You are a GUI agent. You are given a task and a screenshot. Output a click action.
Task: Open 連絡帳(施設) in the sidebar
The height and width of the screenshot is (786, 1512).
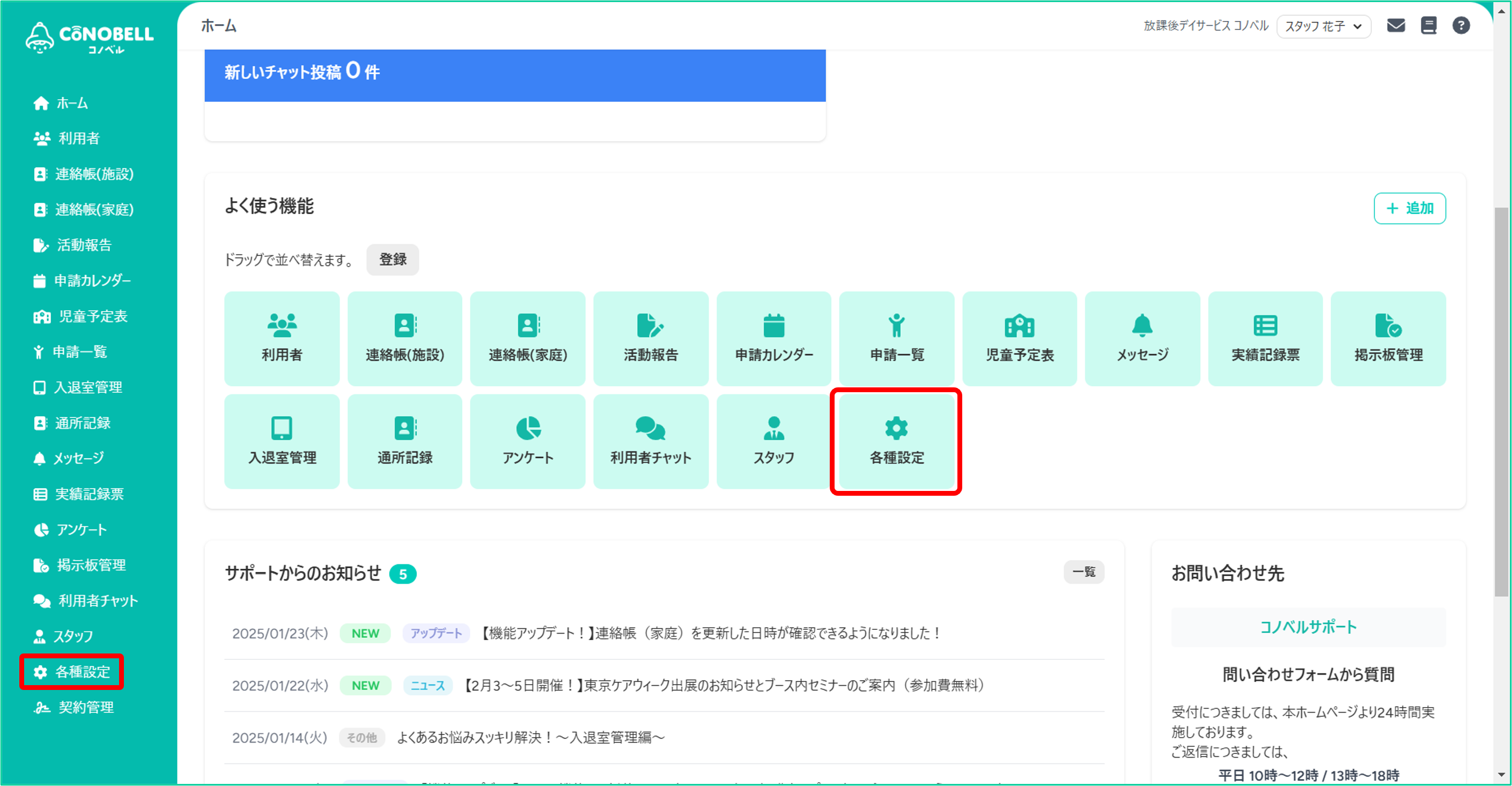83,174
